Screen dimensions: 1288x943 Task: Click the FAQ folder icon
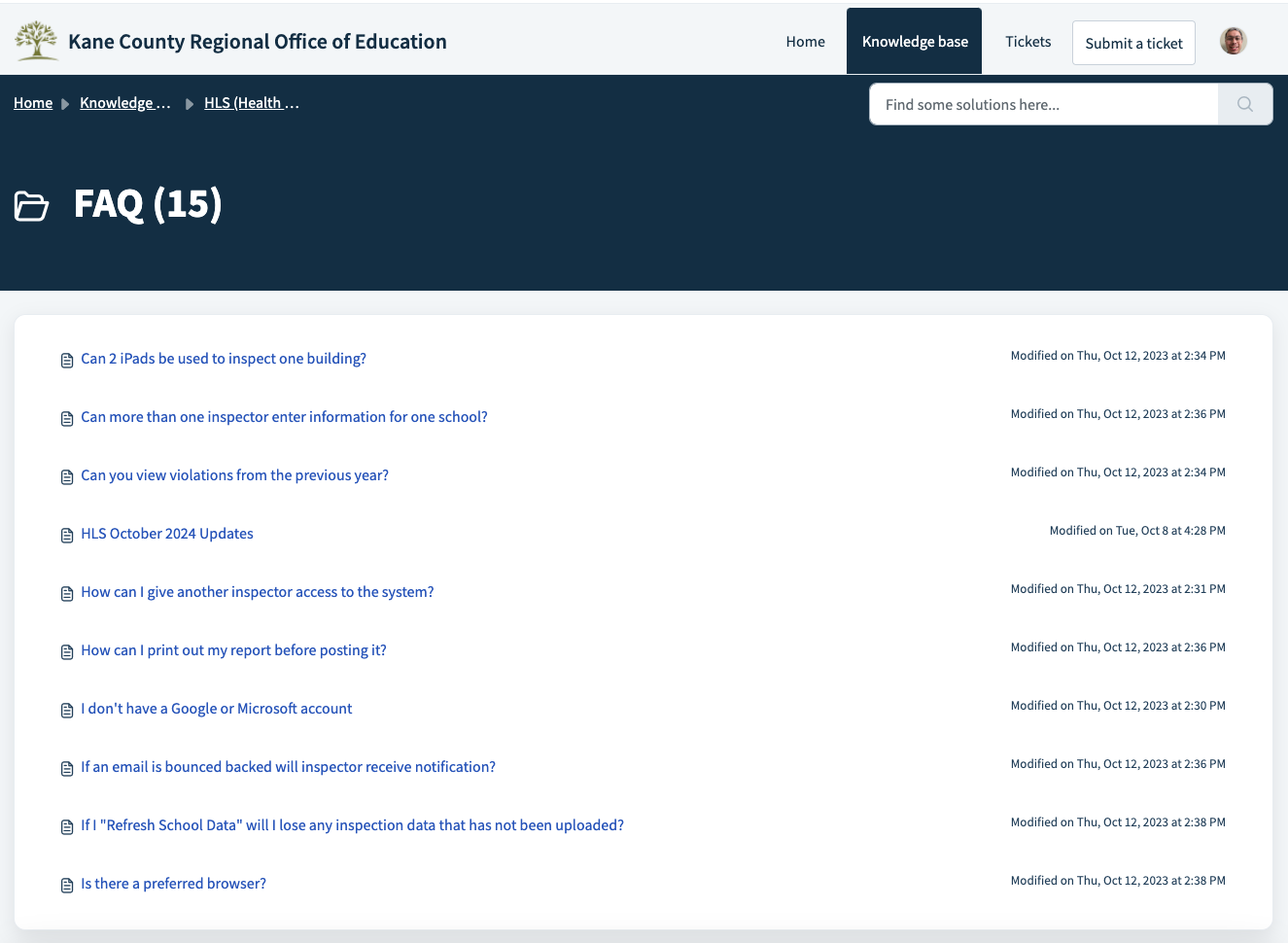pyautogui.click(x=31, y=206)
